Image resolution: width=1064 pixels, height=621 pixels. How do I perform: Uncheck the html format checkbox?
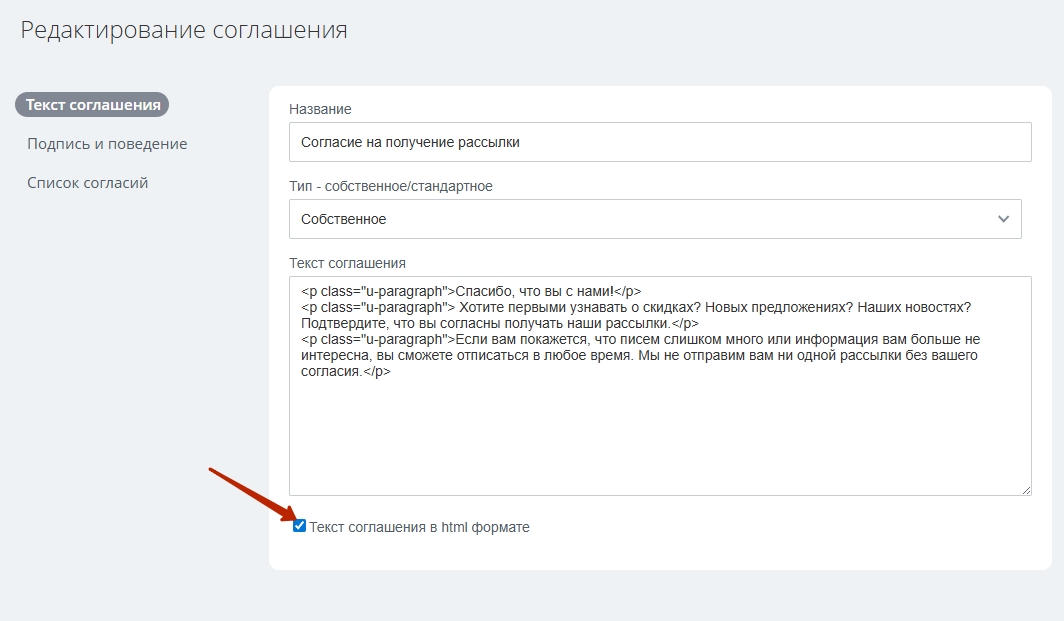(299, 526)
